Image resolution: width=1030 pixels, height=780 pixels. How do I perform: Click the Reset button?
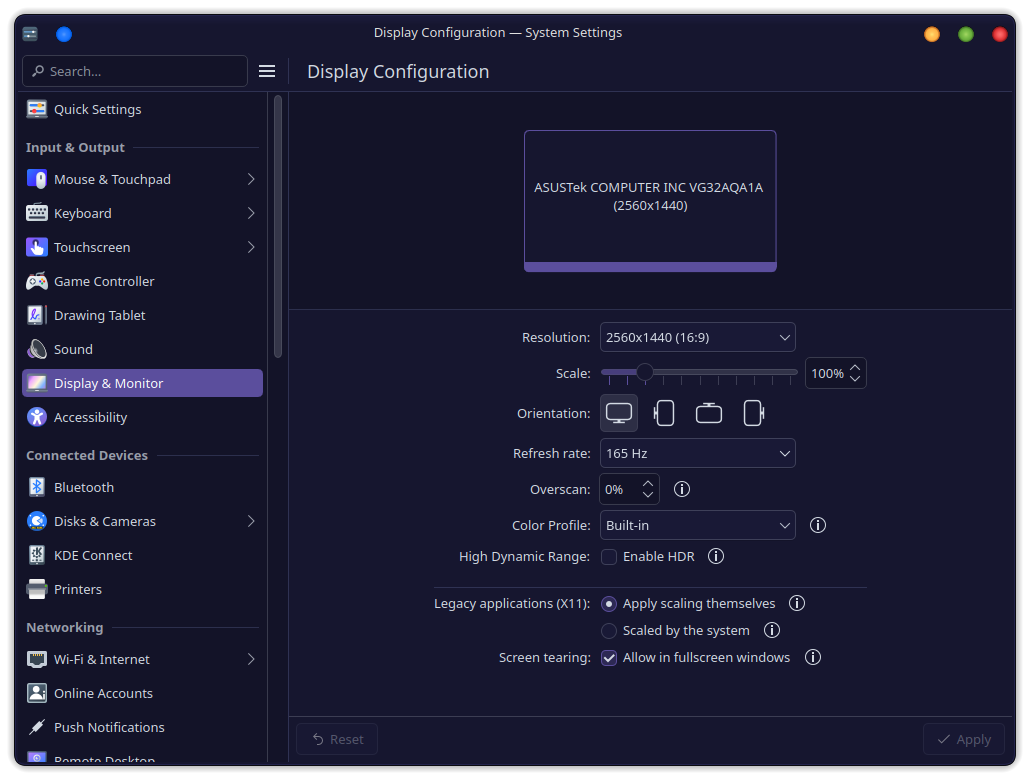tap(337, 739)
